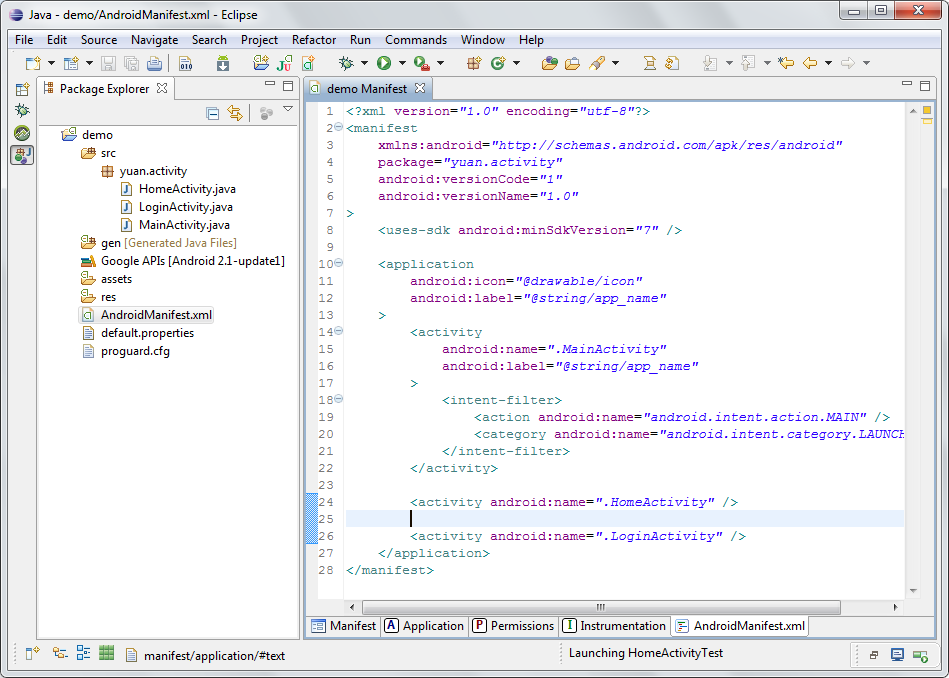Open the External Tools dropdown arrow
The height and width of the screenshot is (678, 949).
[440, 63]
